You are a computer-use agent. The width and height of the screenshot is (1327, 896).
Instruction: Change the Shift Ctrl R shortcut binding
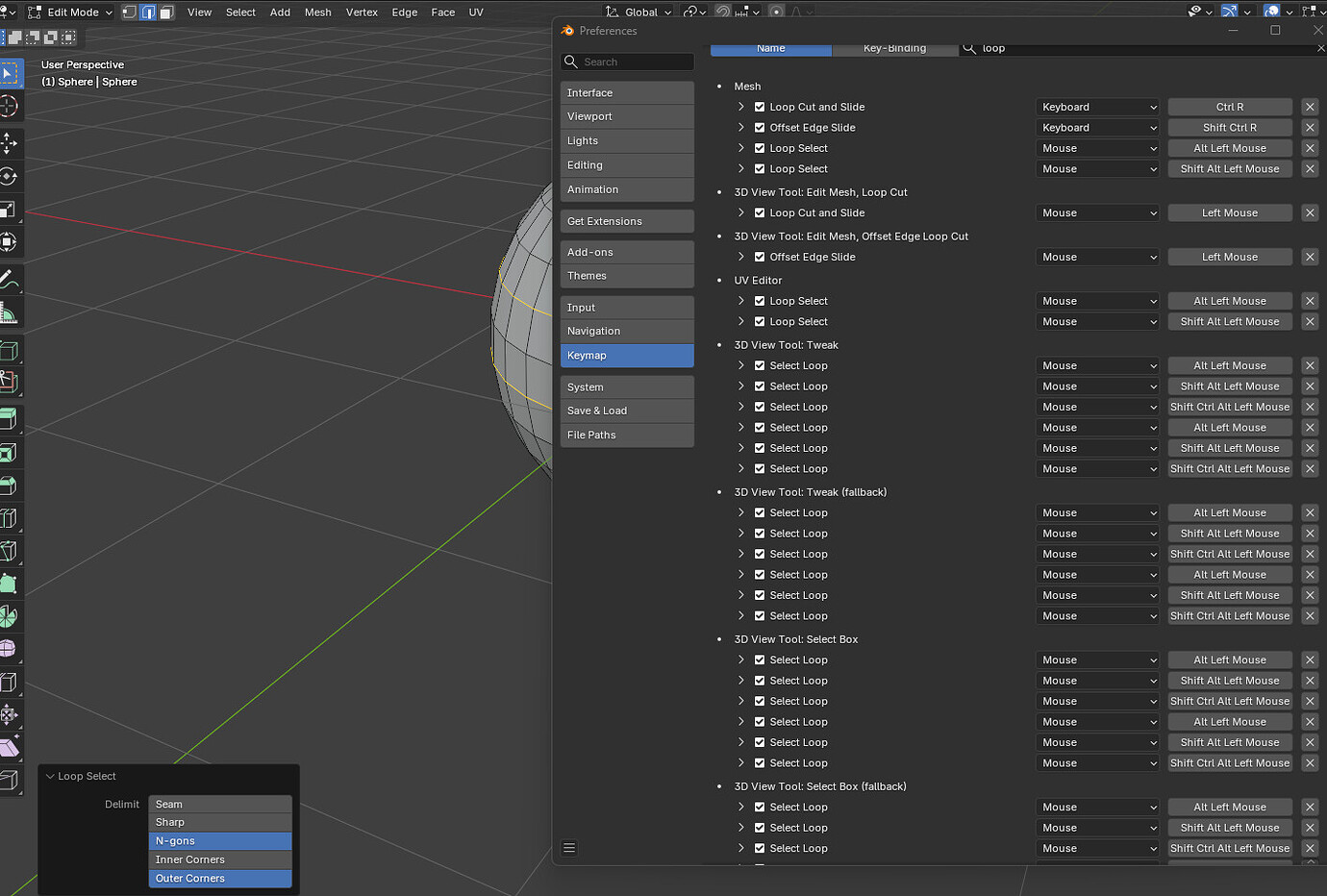point(1230,128)
